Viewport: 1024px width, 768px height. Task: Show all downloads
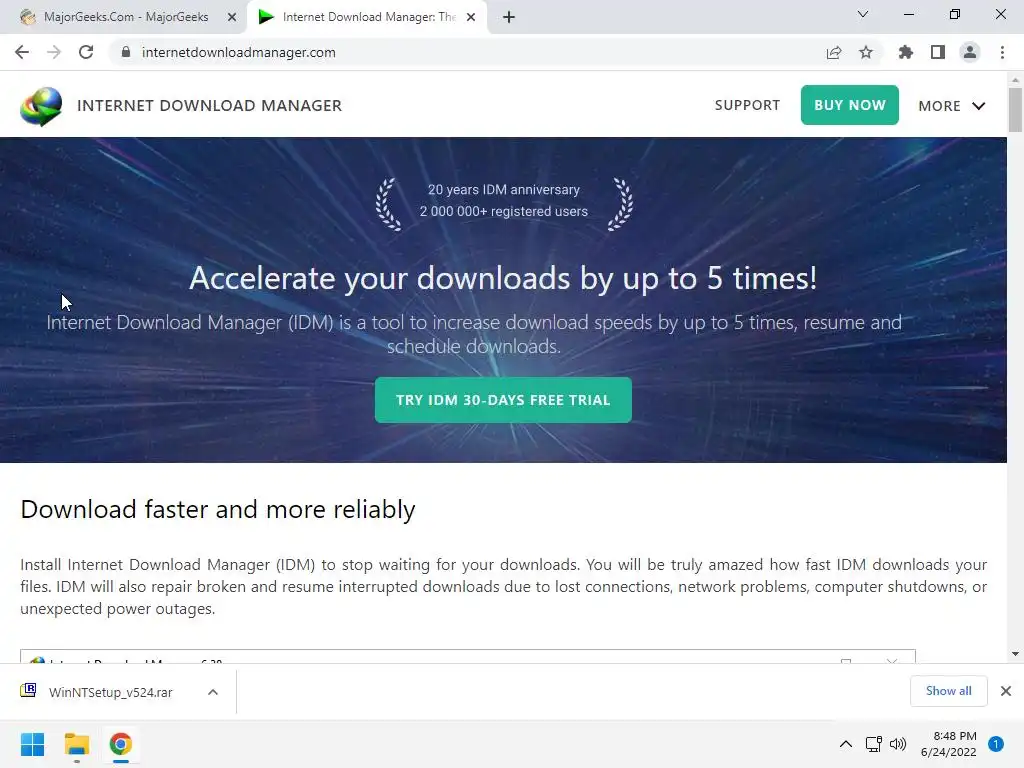click(x=948, y=691)
